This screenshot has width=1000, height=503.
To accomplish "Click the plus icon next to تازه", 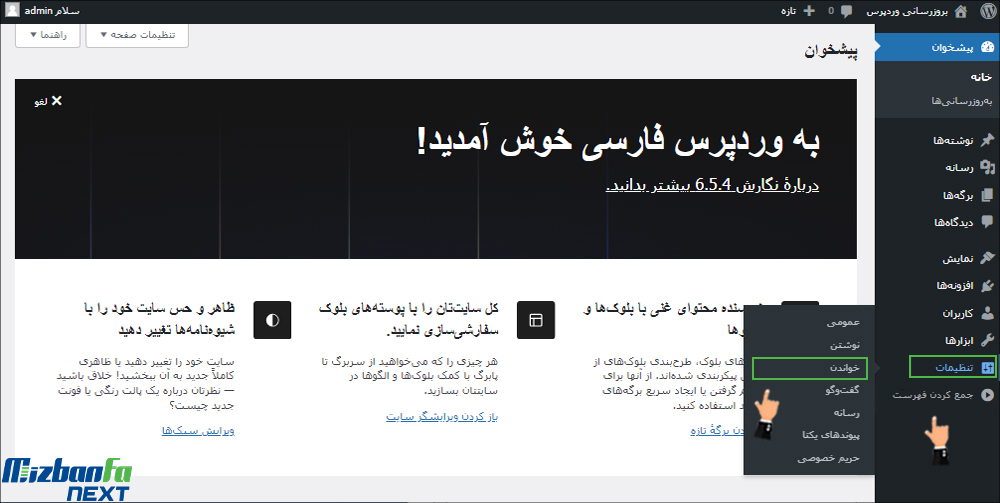I will coord(809,11).
